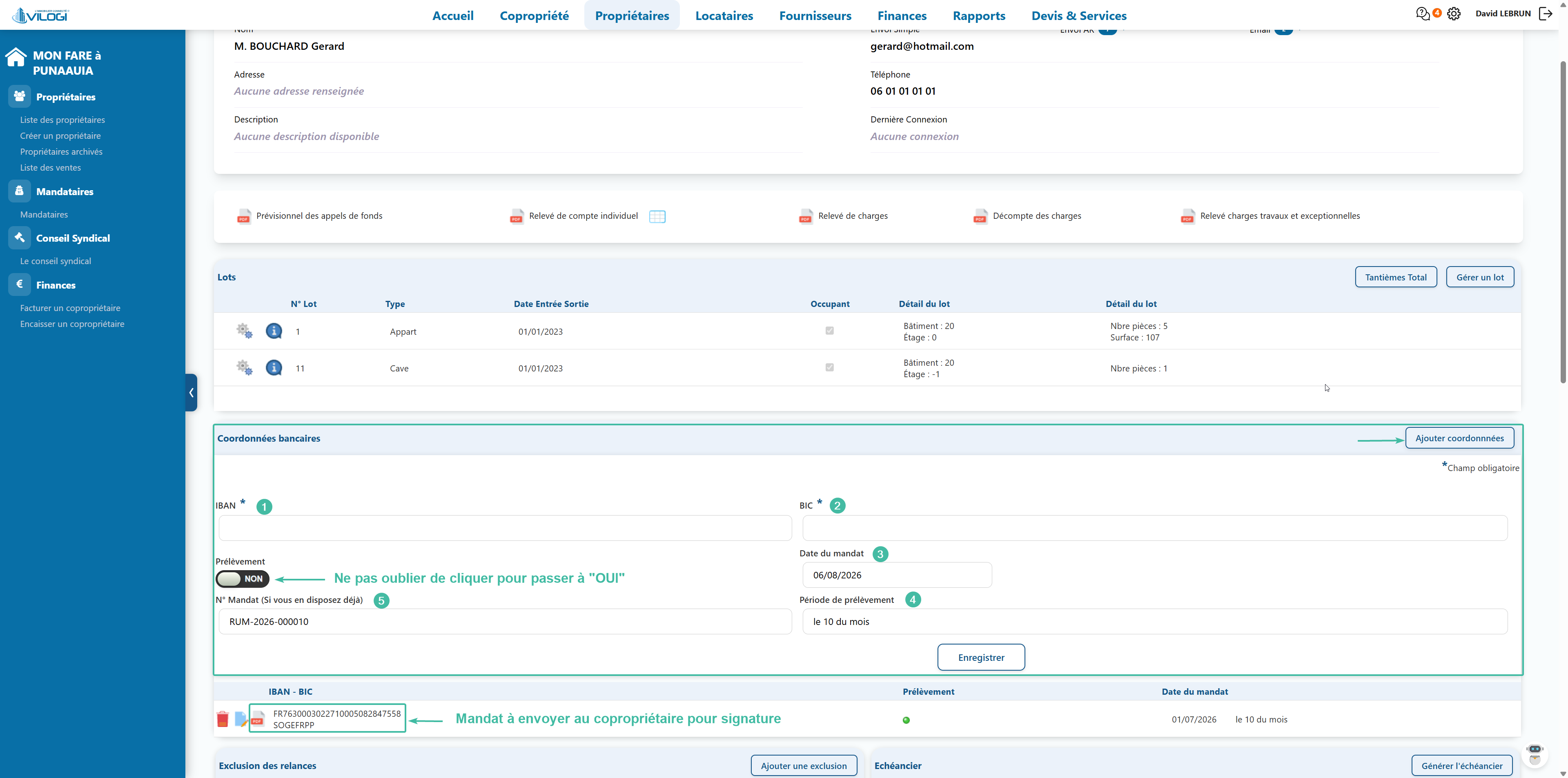Open spreadsheet table icon next to Relevé de compte
The height and width of the screenshot is (778, 1568).
pyautogui.click(x=657, y=217)
